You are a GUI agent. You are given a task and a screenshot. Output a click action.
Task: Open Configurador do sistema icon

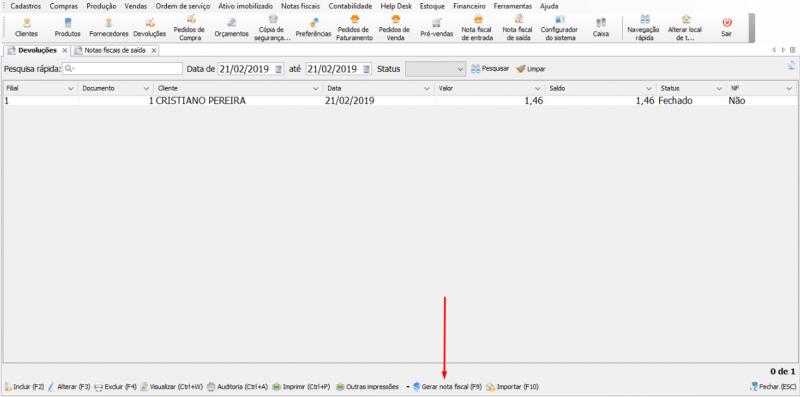pyautogui.click(x=559, y=28)
